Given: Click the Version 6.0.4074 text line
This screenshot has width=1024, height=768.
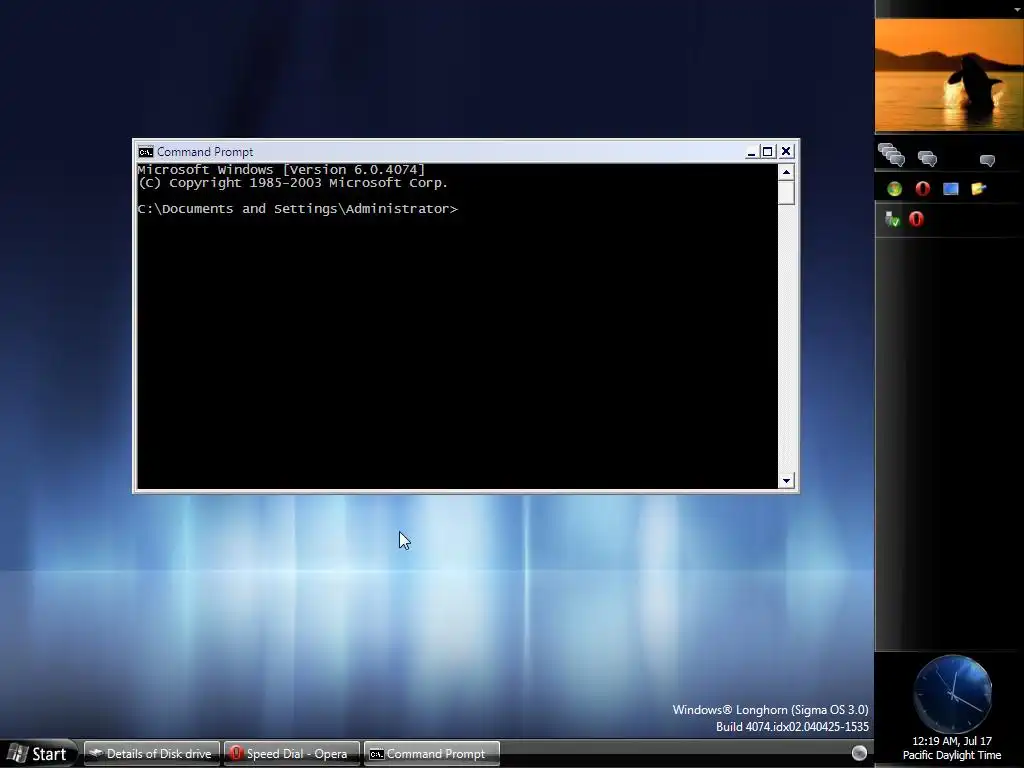Looking at the screenshot, I should (281, 170).
